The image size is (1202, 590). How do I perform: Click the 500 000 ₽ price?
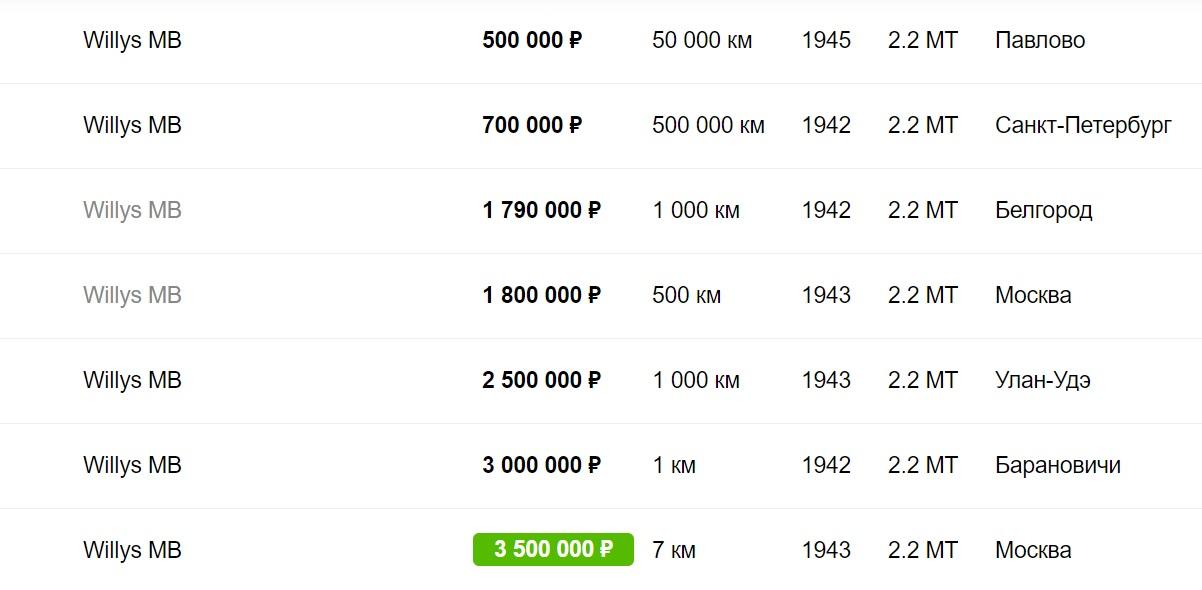pos(532,41)
